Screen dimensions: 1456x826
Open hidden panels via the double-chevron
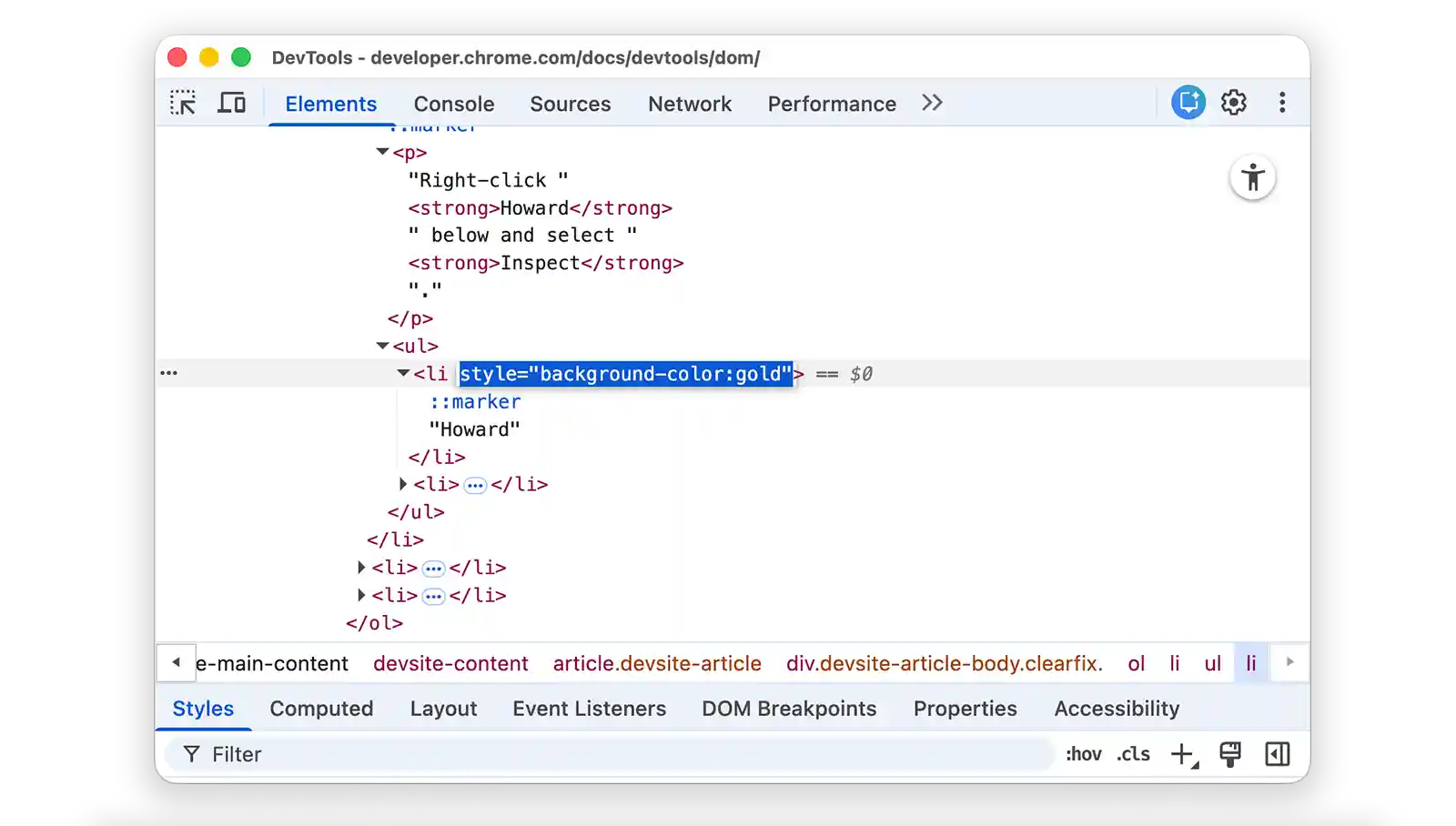pos(931,102)
